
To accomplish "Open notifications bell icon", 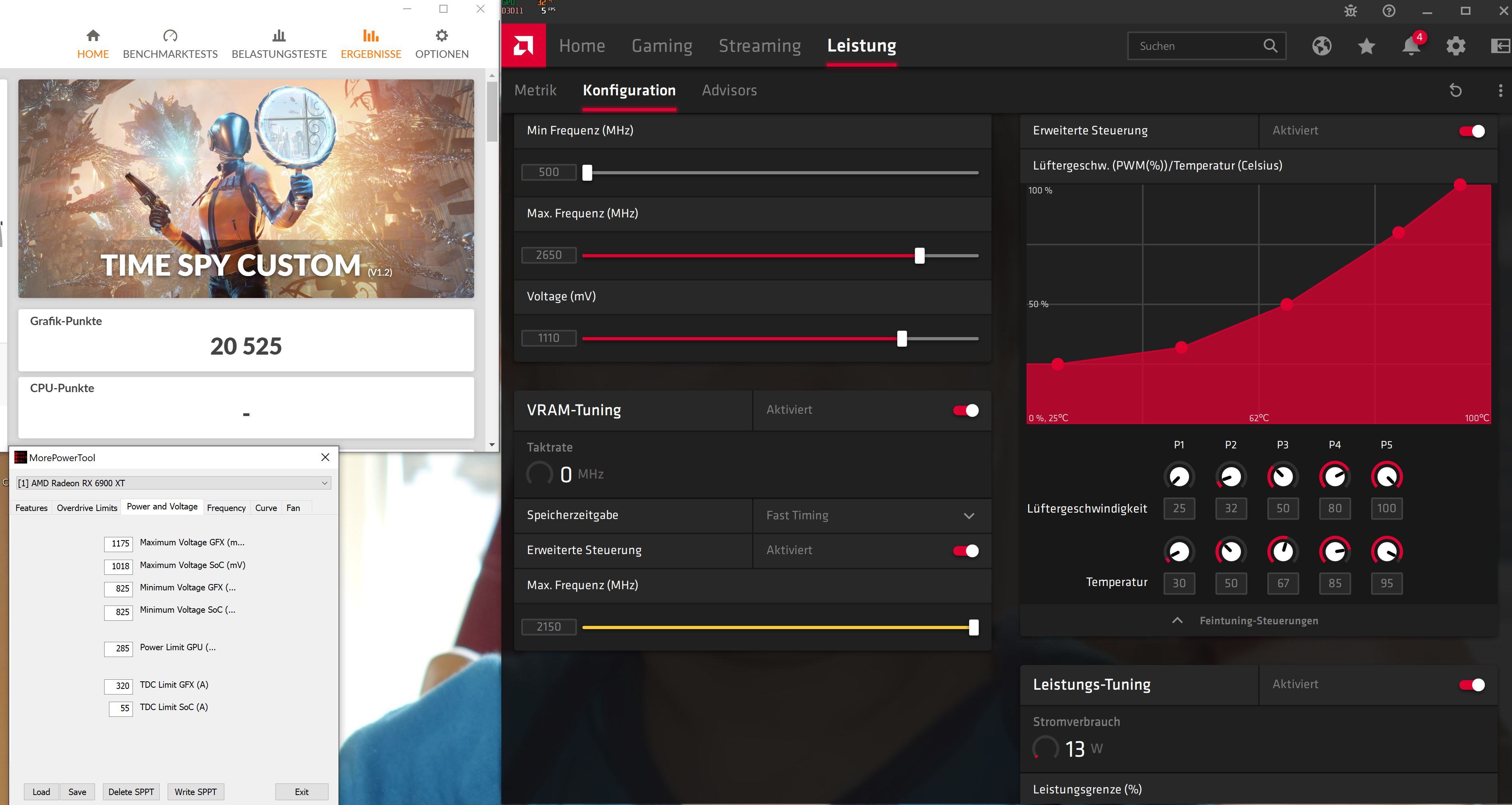I will pos(1411,46).
